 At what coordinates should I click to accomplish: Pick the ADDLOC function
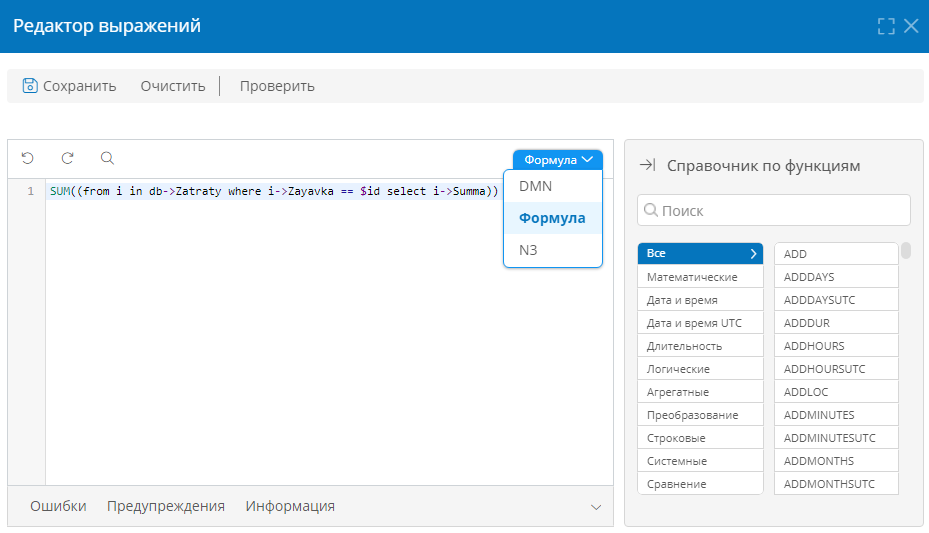(x=836, y=392)
